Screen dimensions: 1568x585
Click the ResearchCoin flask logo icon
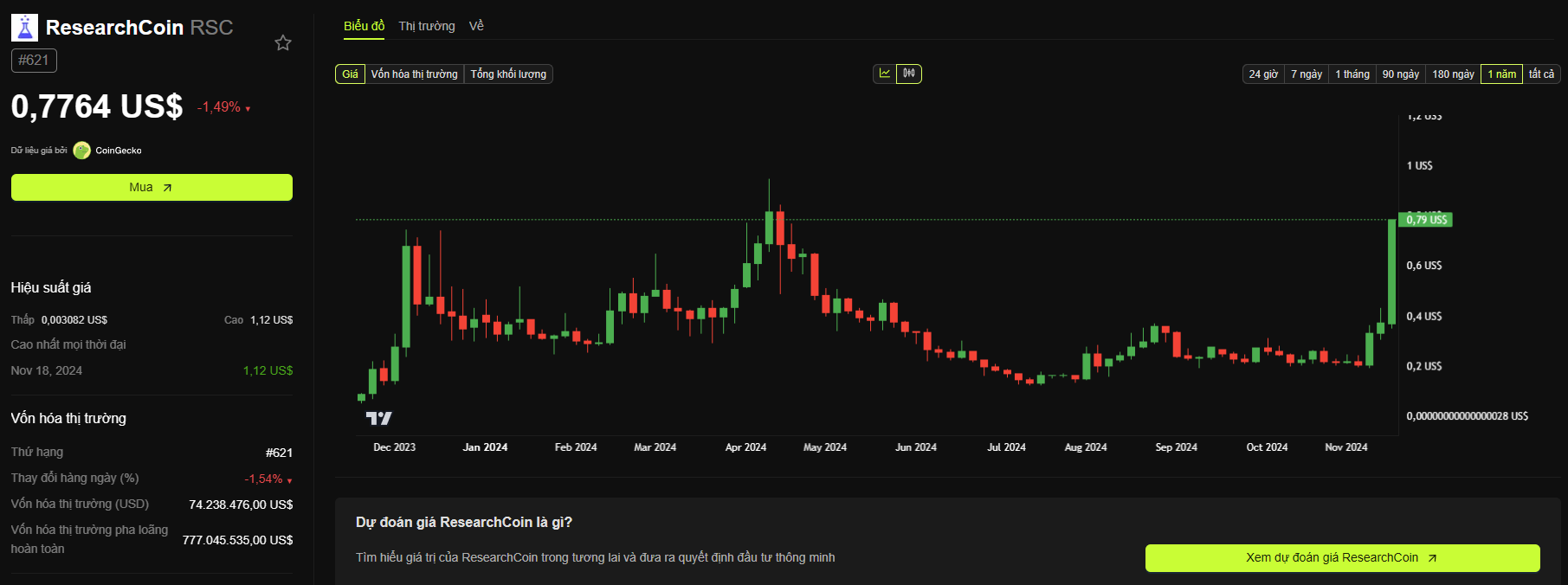[x=24, y=28]
